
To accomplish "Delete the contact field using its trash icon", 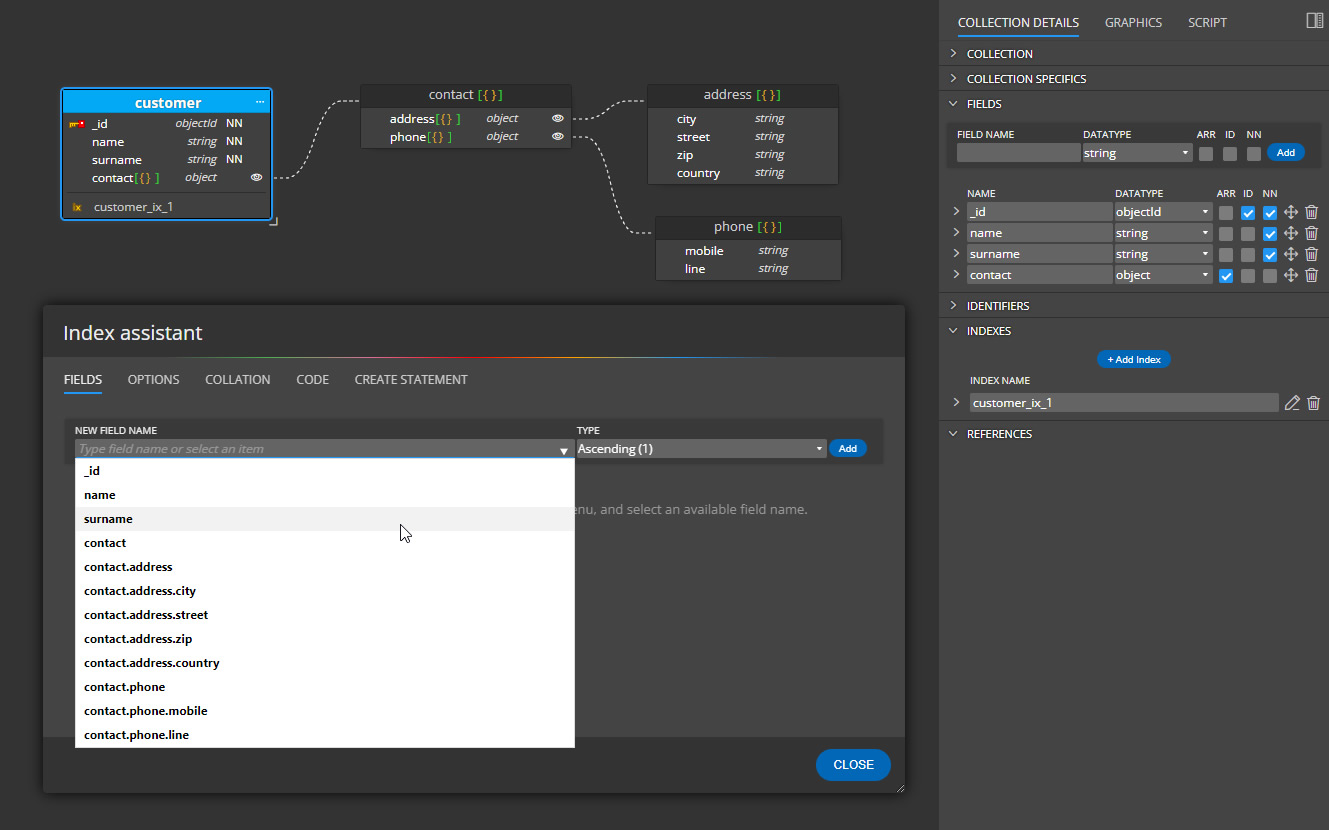I will (1311, 274).
